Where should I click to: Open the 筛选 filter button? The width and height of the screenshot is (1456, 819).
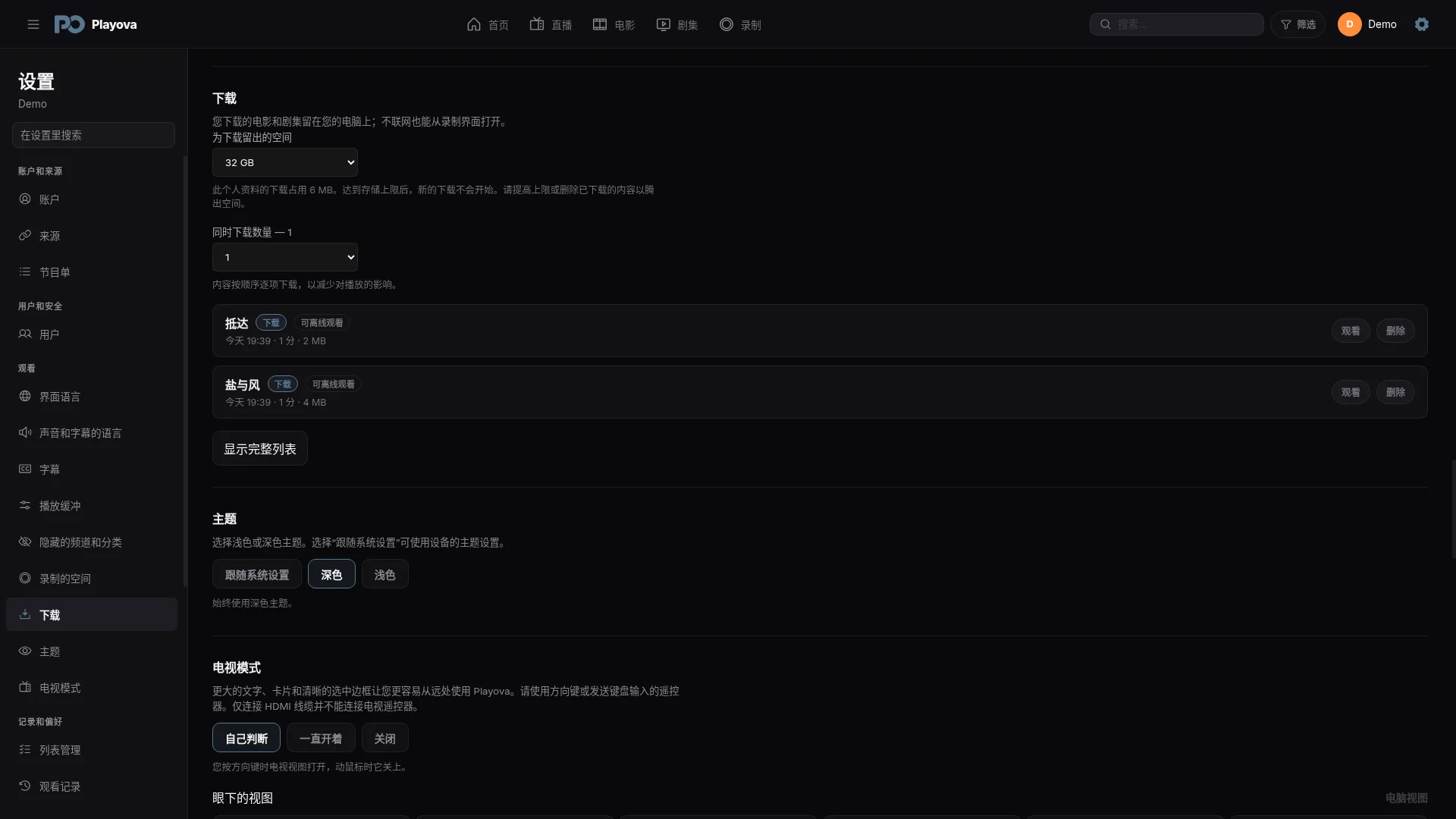coord(1298,24)
